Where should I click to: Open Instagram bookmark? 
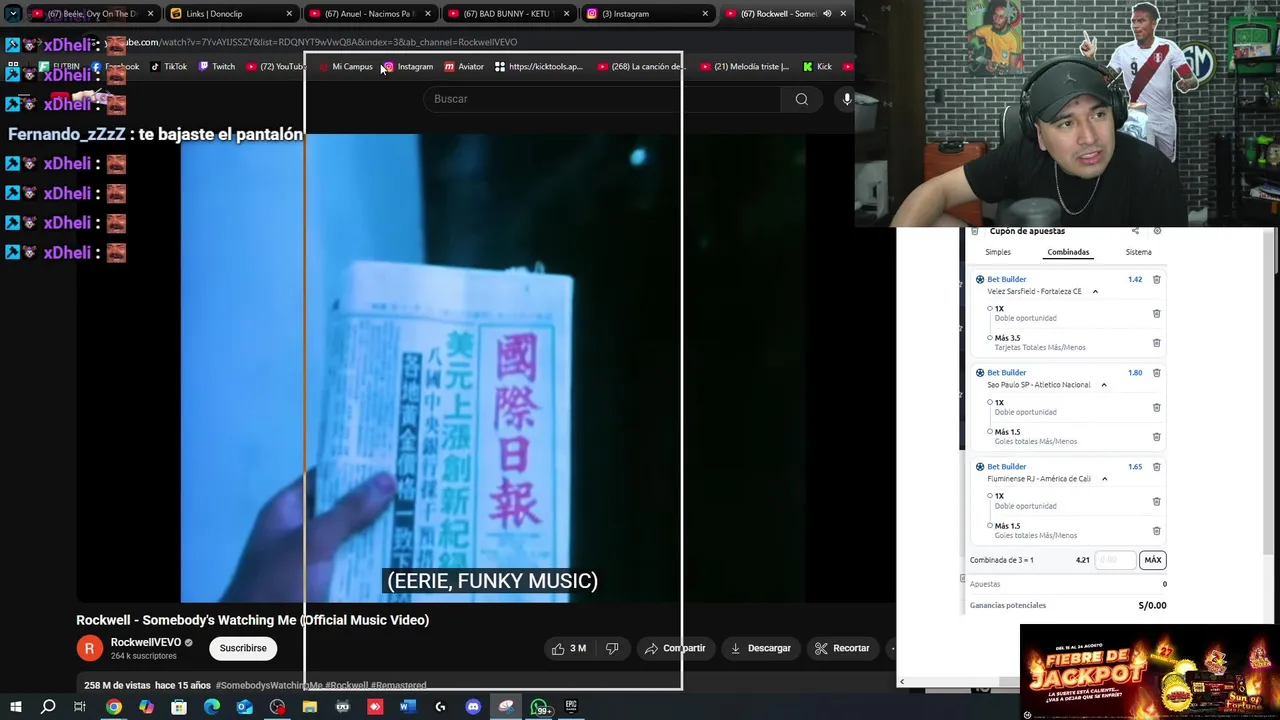tap(407, 67)
